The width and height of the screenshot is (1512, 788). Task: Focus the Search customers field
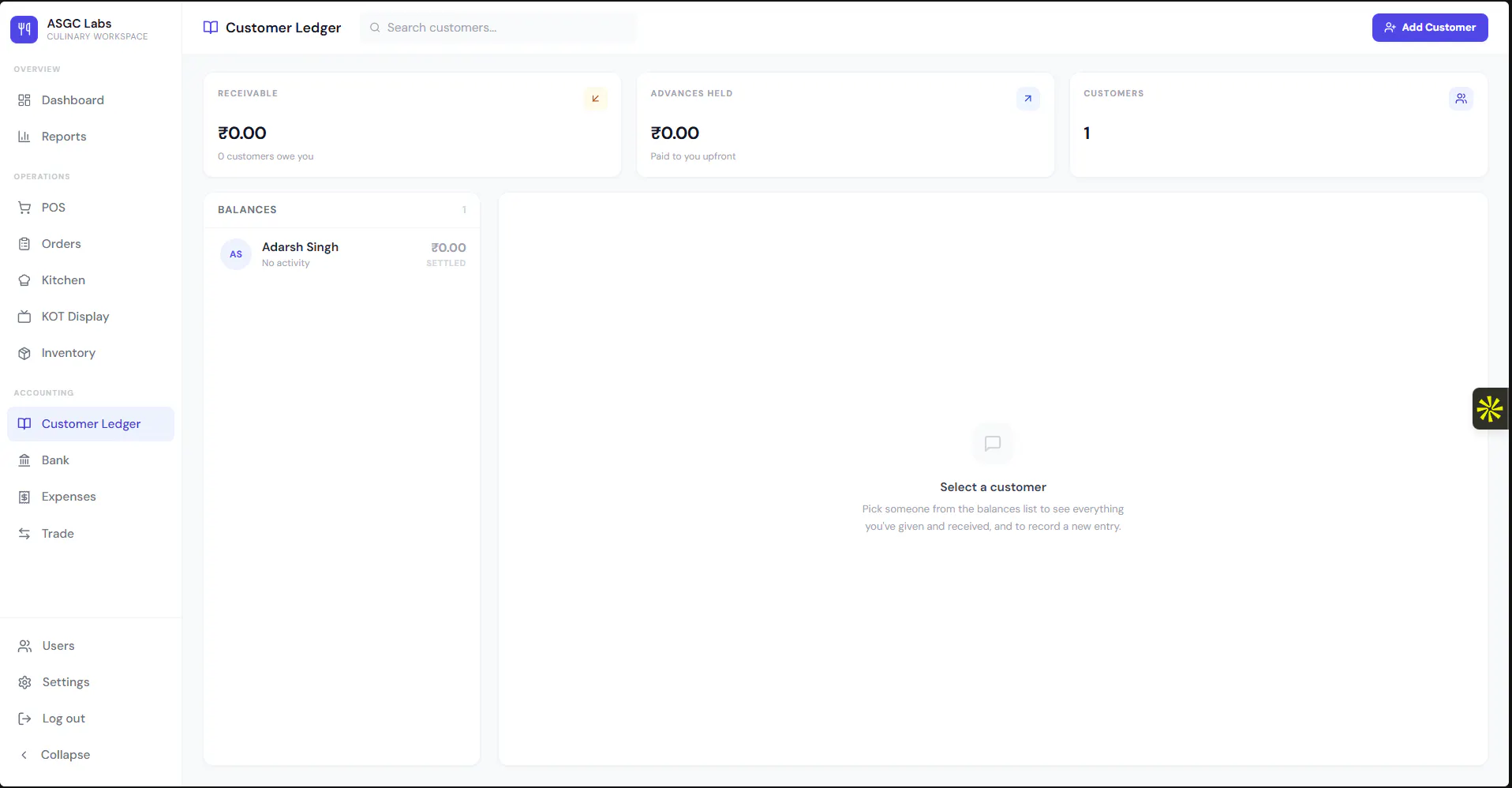click(499, 28)
